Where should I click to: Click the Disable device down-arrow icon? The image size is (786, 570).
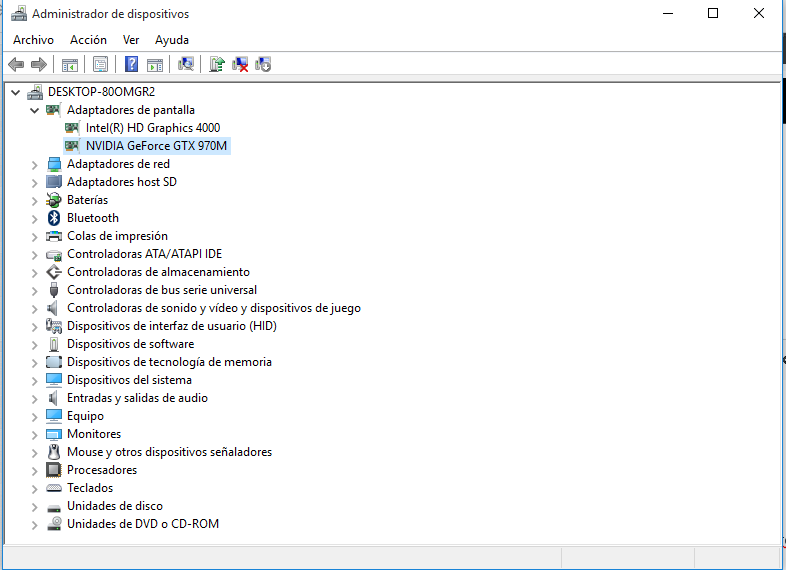tap(263, 64)
